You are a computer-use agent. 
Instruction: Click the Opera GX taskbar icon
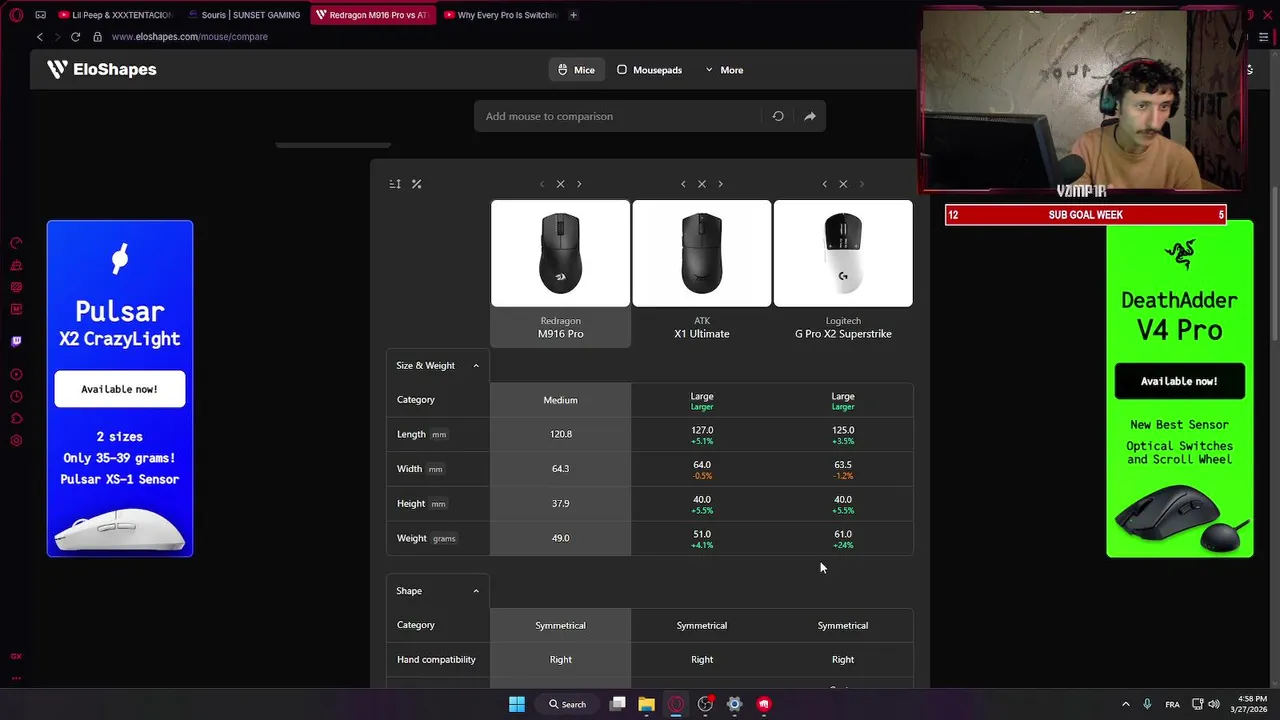pos(676,704)
